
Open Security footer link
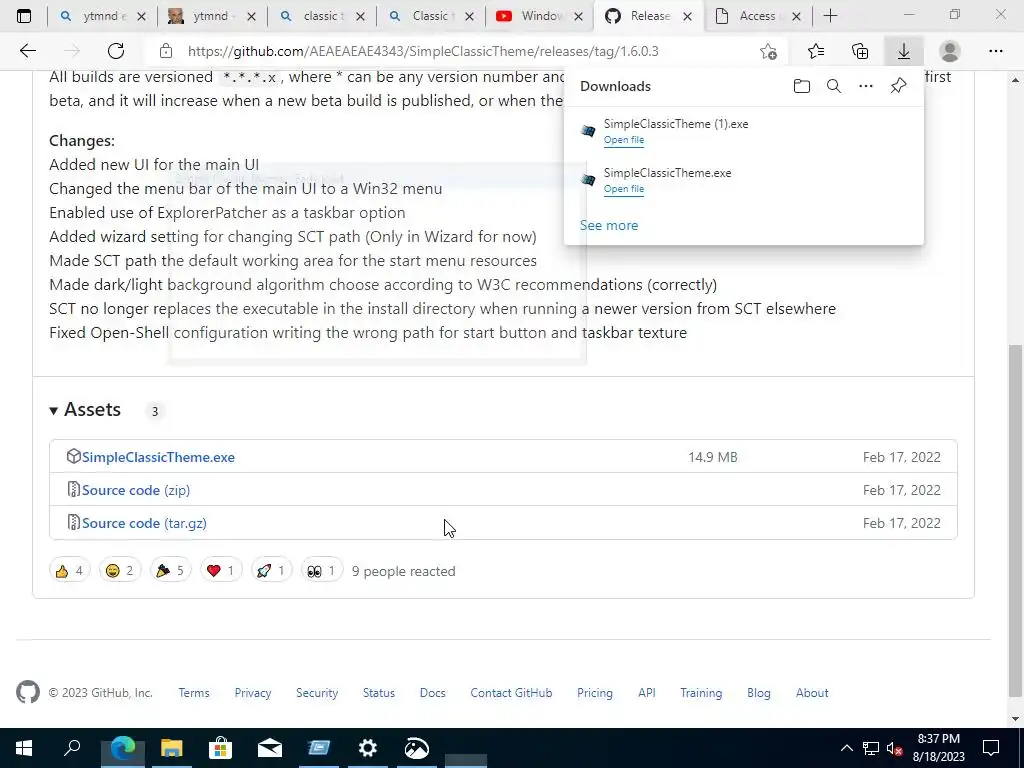click(x=317, y=693)
